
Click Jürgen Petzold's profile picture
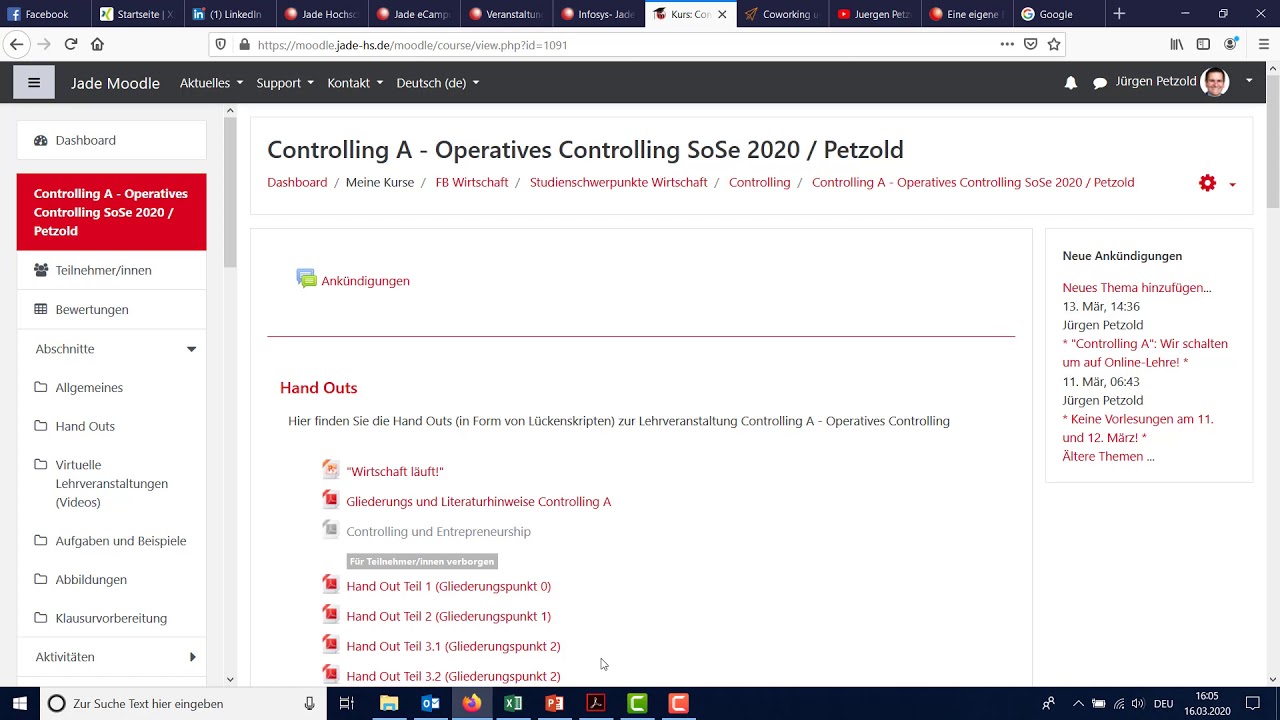(1215, 82)
